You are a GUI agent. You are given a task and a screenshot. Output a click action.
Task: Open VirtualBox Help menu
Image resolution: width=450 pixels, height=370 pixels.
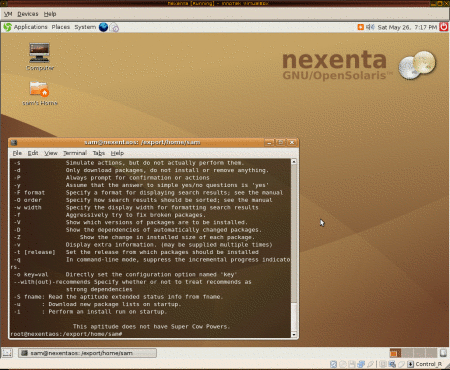(50, 14)
